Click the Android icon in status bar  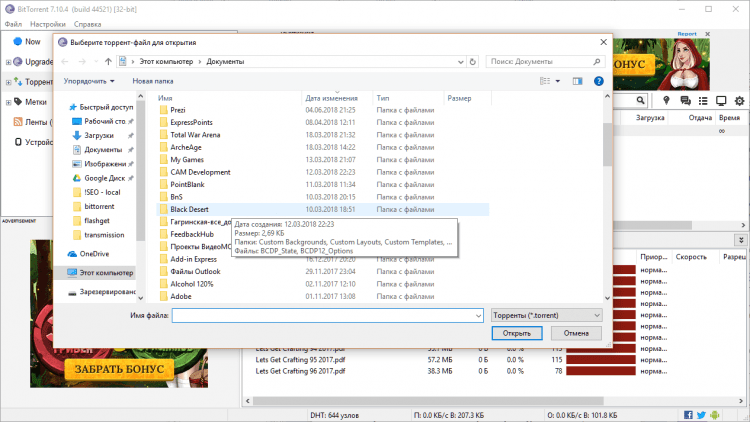(716, 413)
